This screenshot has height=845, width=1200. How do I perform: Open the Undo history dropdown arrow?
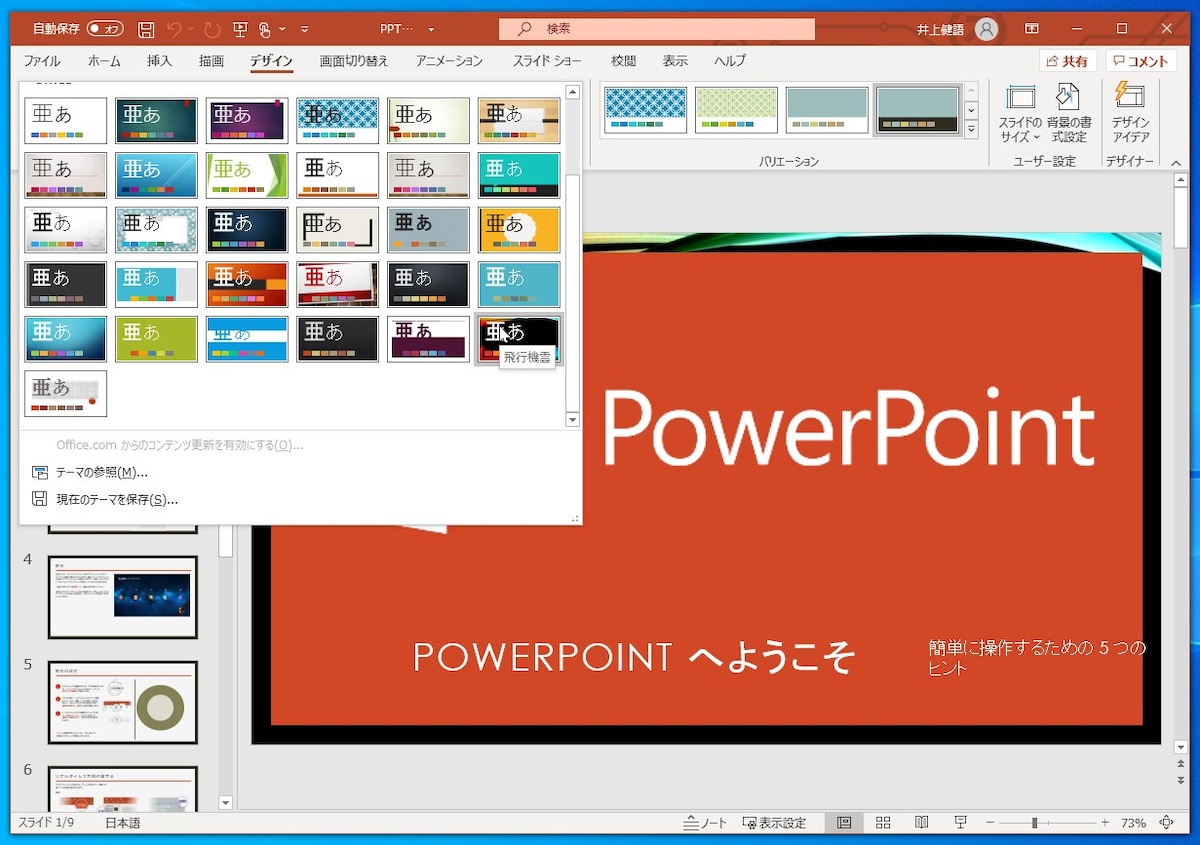(x=191, y=29)
